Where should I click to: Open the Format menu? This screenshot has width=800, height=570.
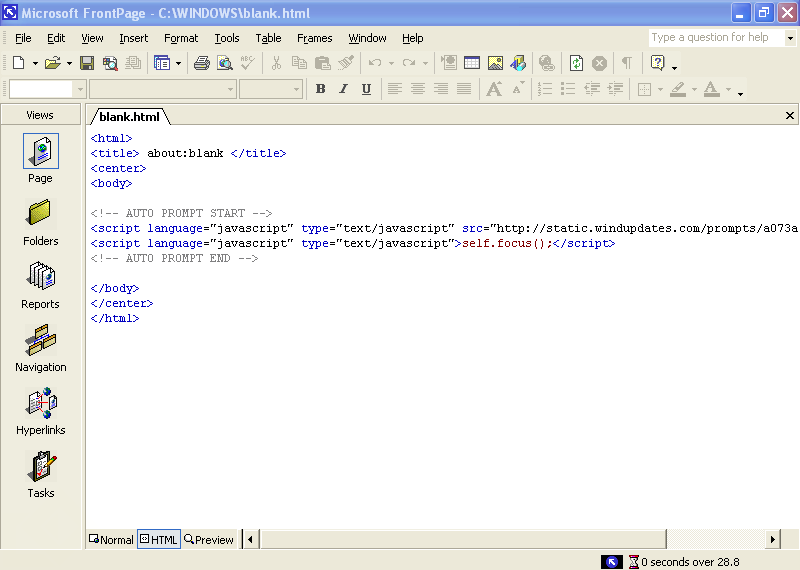point(181,38)
